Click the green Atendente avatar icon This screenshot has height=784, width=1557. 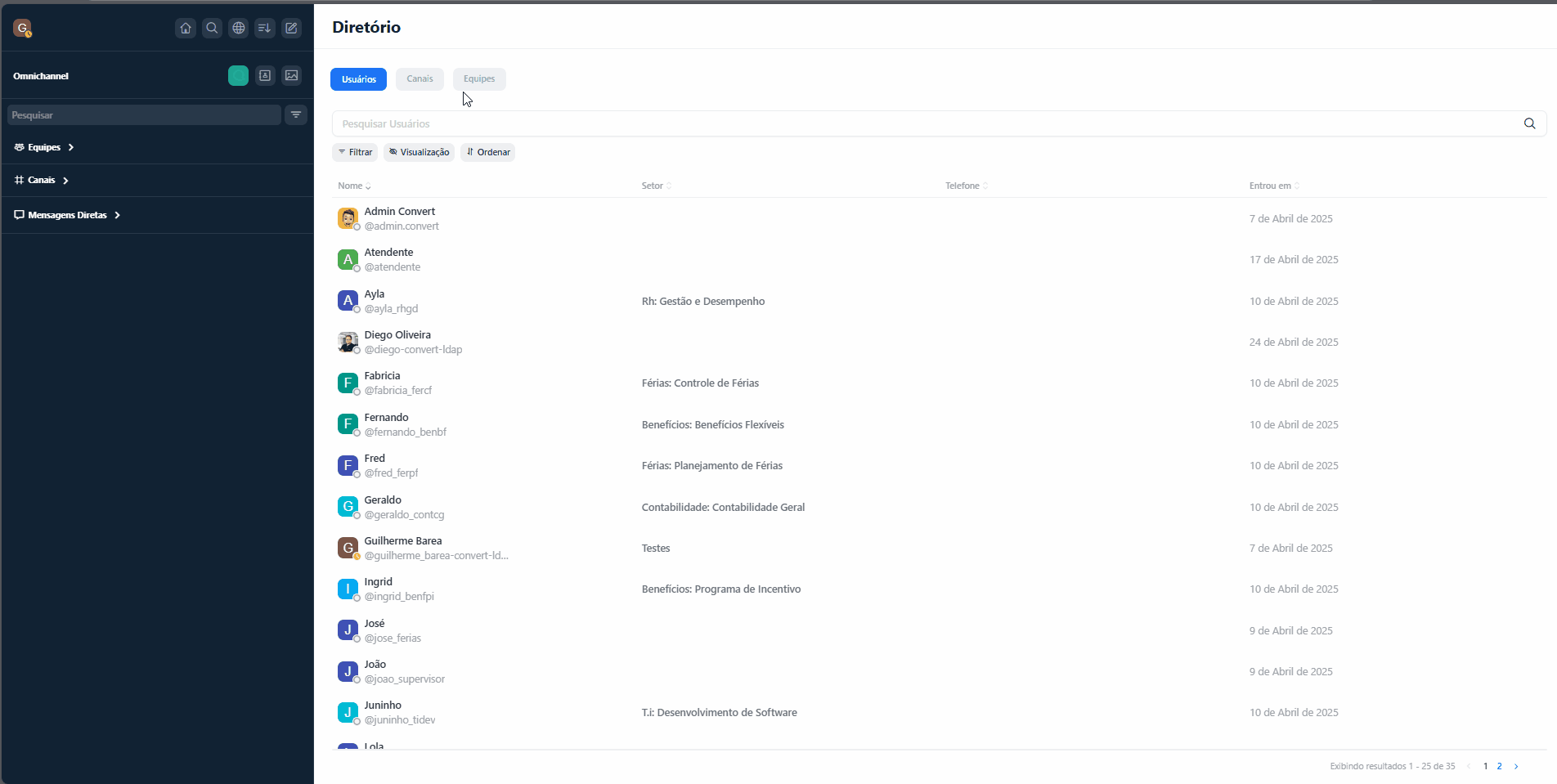click(x=348, y=259)
